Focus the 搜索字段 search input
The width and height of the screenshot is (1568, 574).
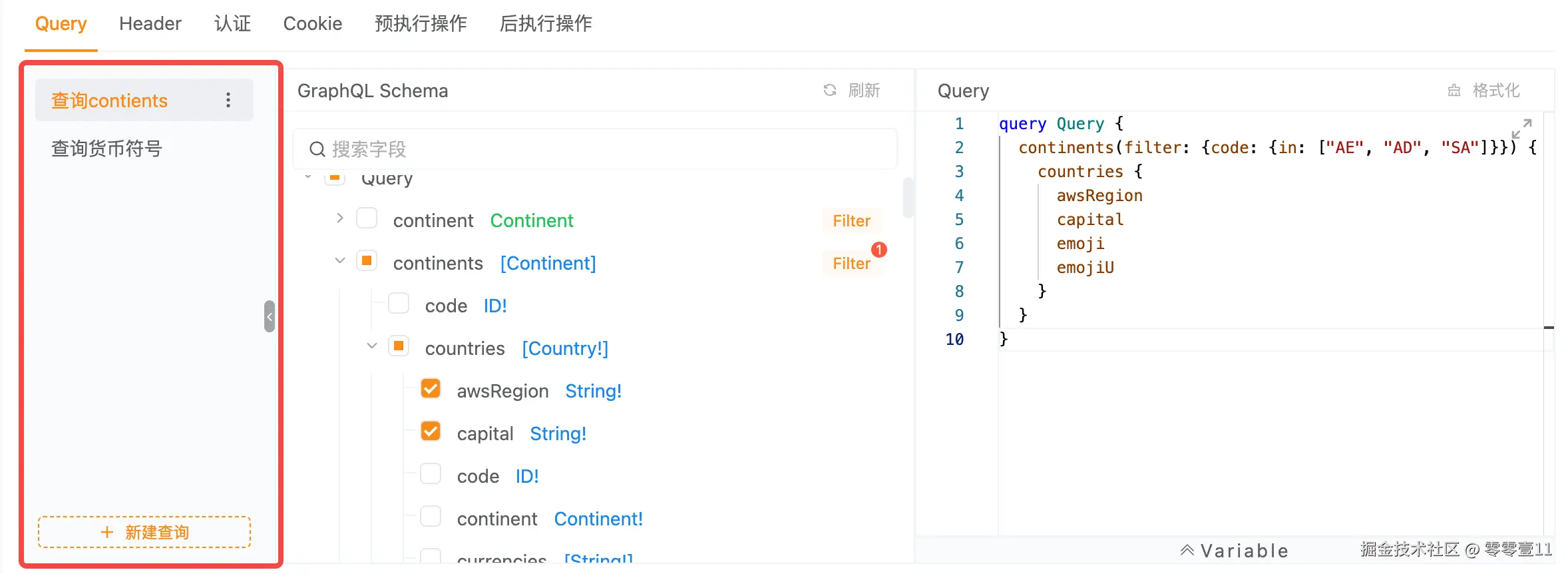click(599, 149)
